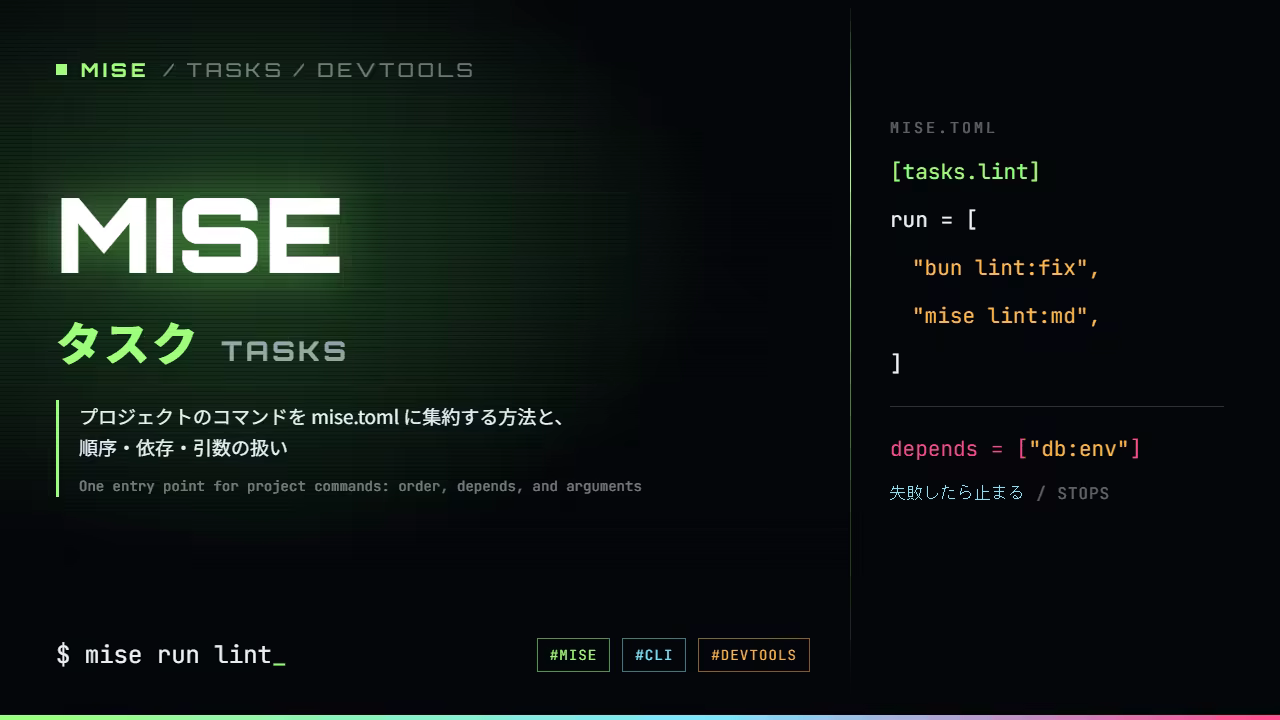This screenshot has height=720, width=1280.
Task: Open the DEVTOOLS breadcrumb segment
Action: tap(395, 70)
